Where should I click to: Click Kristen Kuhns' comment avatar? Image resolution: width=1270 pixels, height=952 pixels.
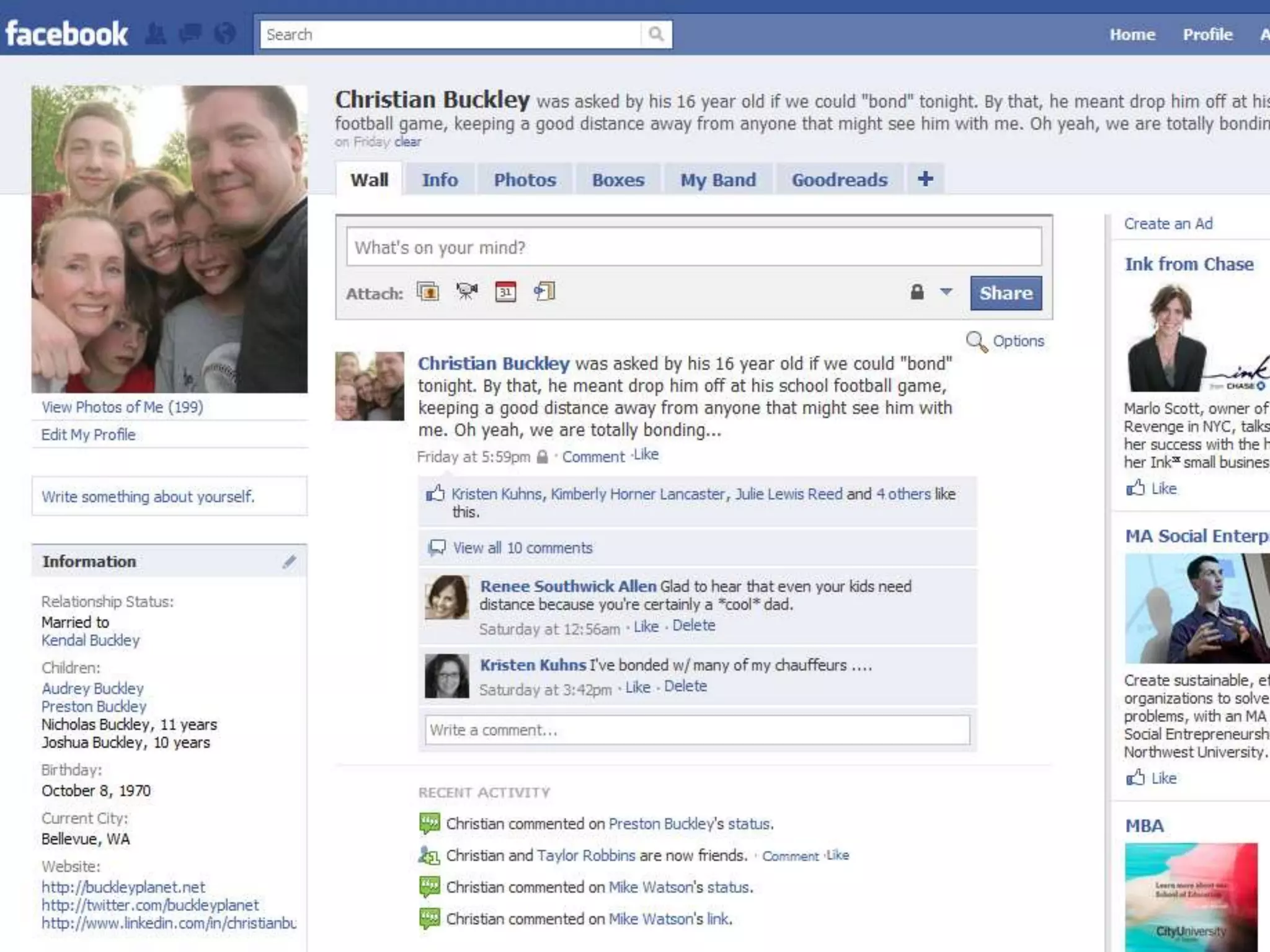coord(447,676)
